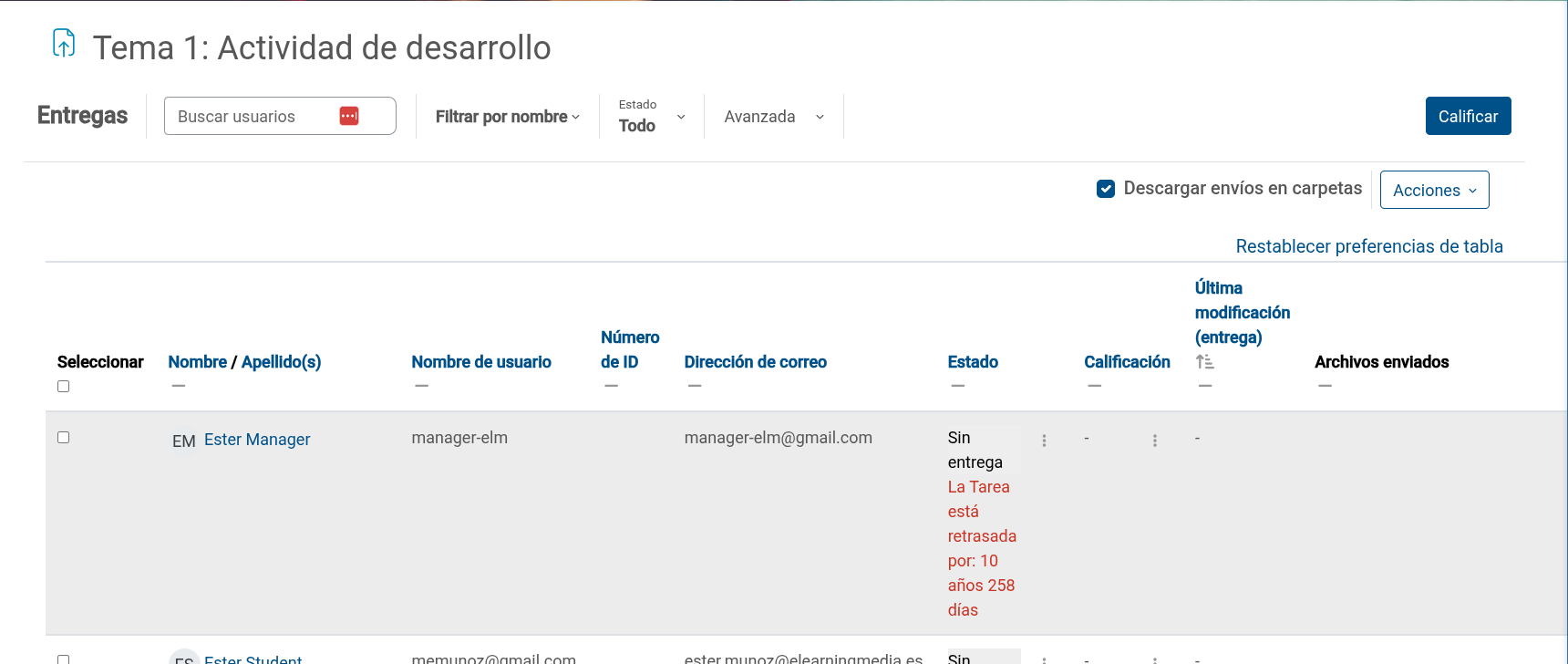Image resolution: width=1568 pixels, height=664 pixels.
Task: Click the Calificar button
Action: (x=1468, y=116)
